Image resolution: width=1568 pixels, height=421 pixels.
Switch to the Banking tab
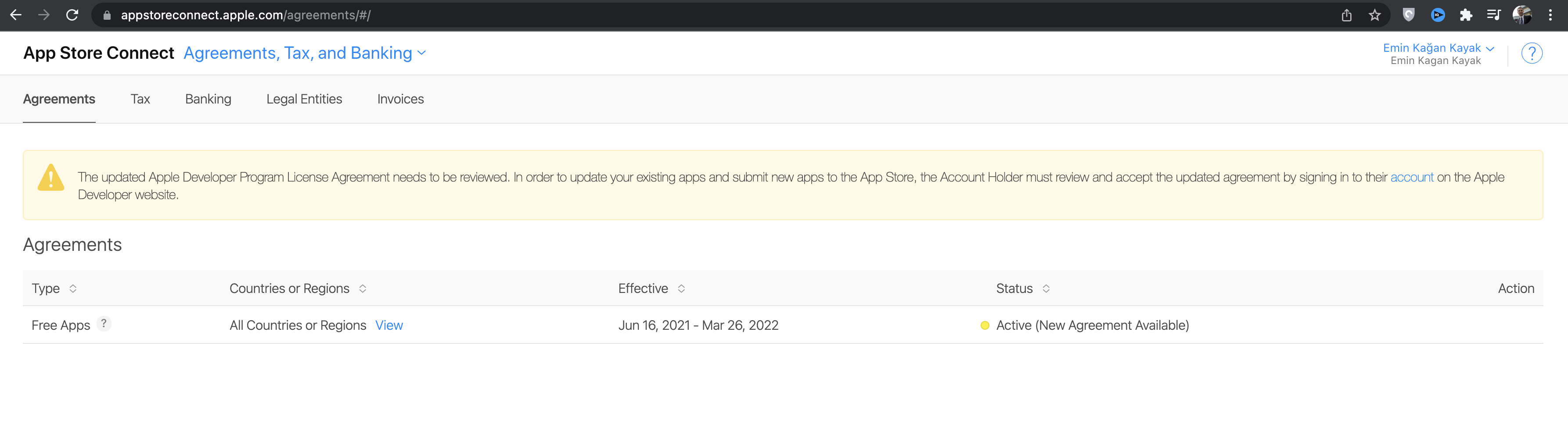(x=208, y=99)
